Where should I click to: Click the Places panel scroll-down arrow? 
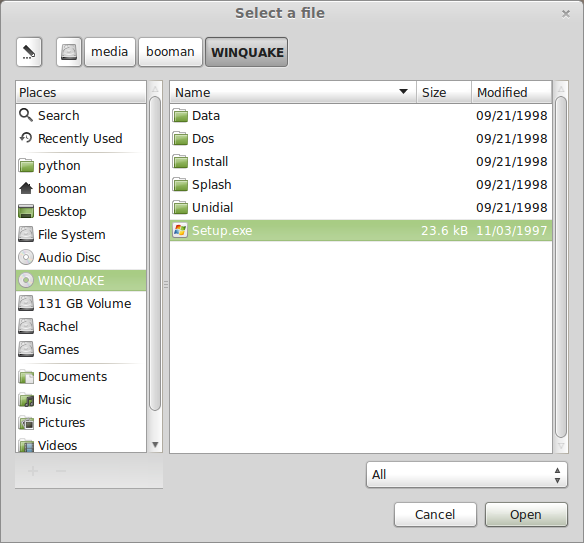point(155,444)
